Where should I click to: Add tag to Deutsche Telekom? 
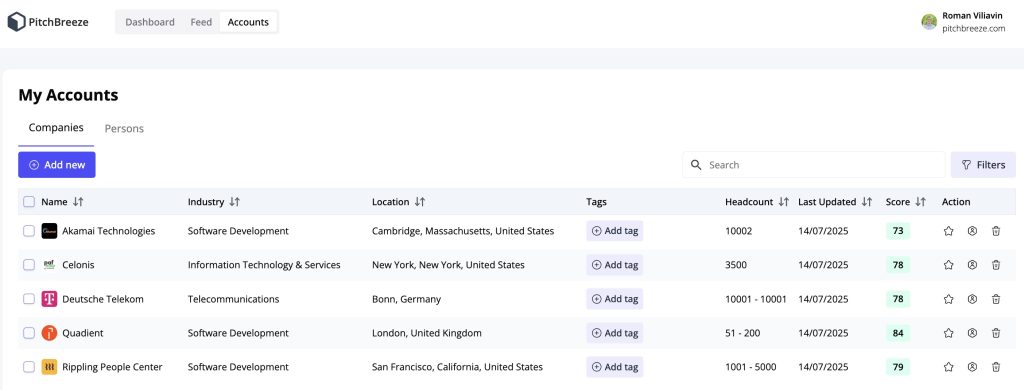tap(615, 299)
